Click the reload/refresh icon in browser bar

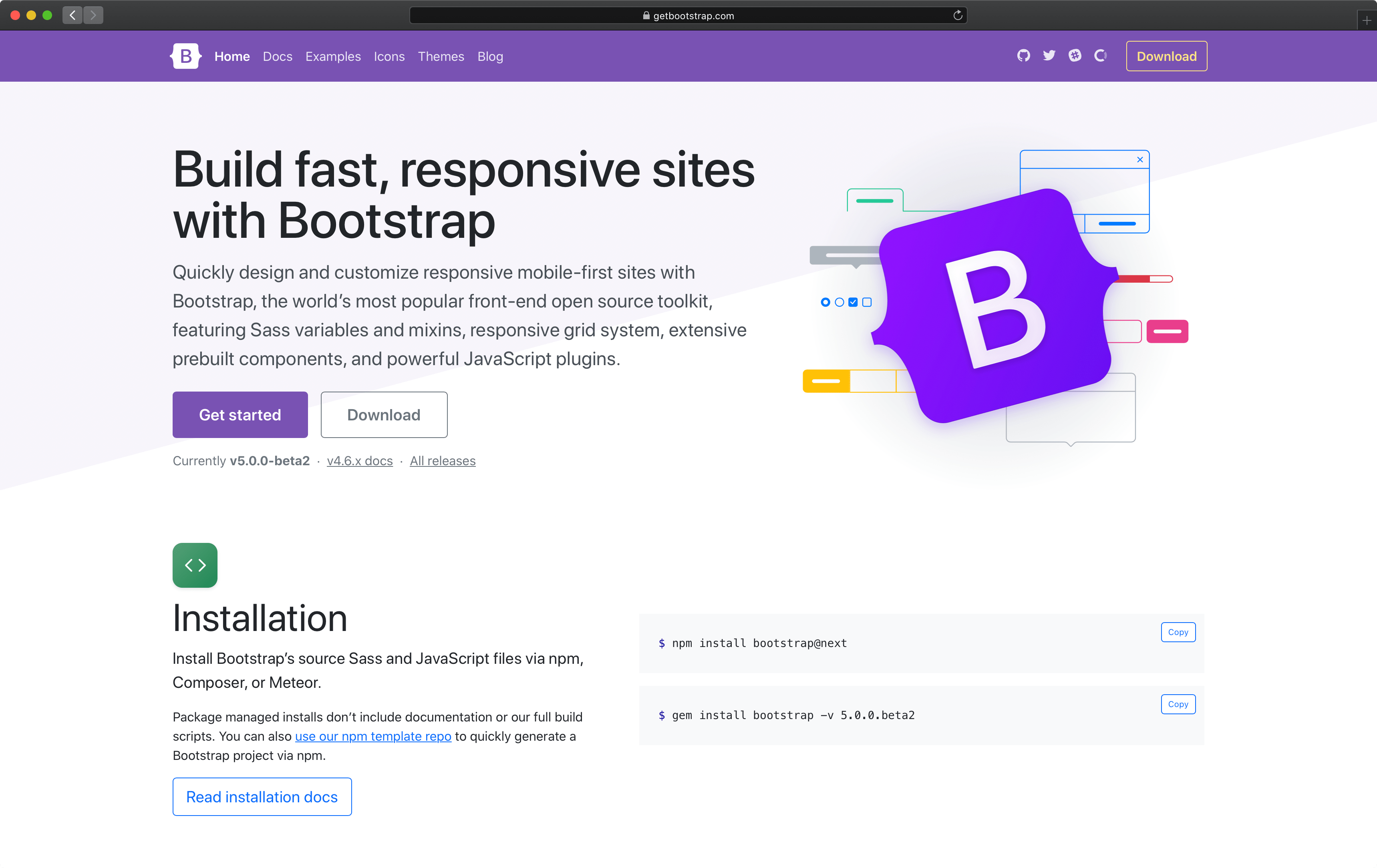tap(956, 15)
